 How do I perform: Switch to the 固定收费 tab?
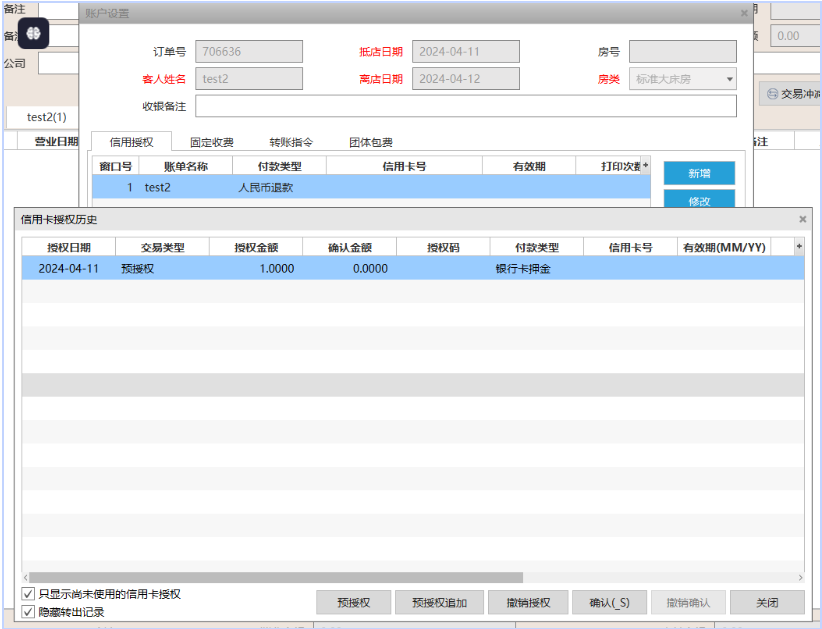pos(211,143)
